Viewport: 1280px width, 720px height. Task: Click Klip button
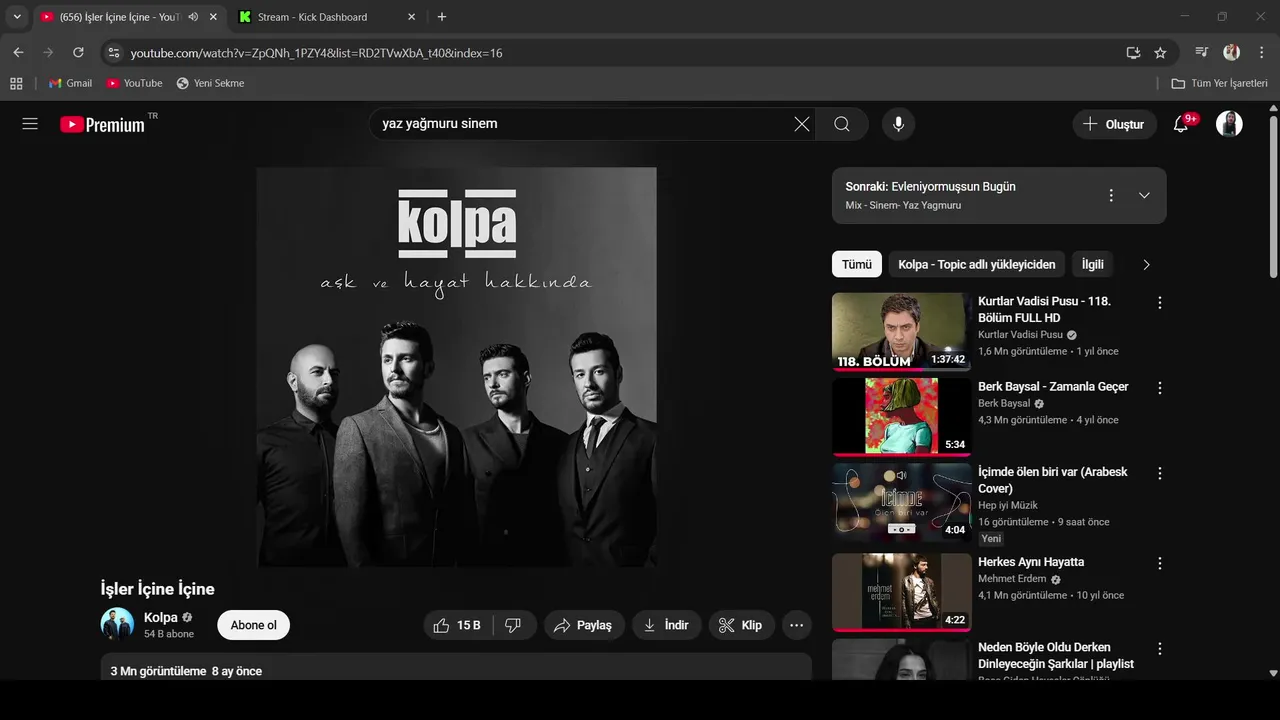[741, 625]
